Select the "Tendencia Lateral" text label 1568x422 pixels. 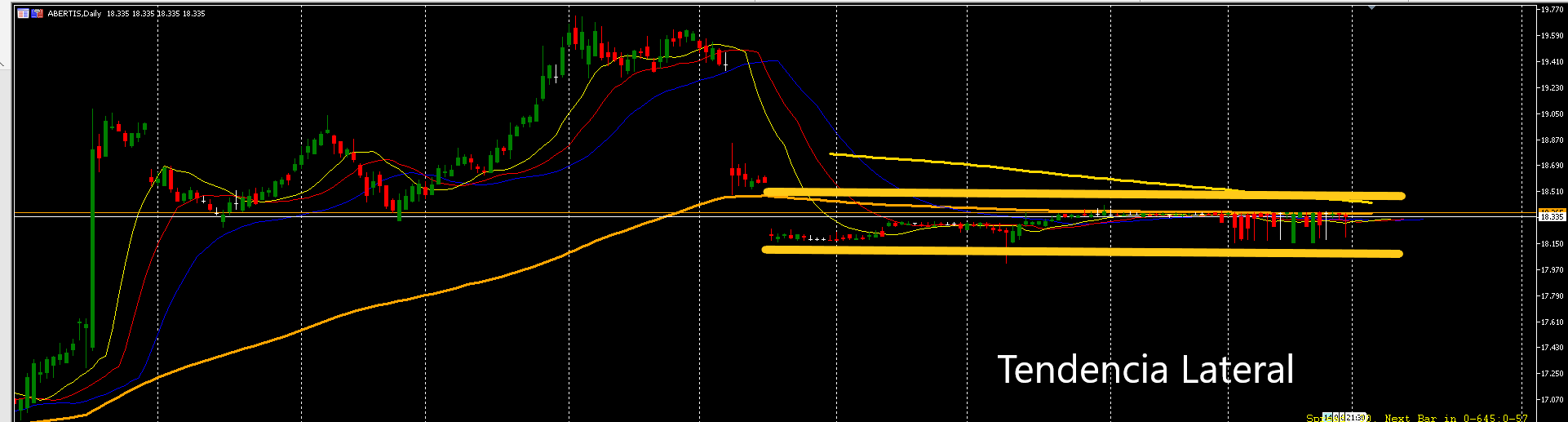pos(1145,370)
